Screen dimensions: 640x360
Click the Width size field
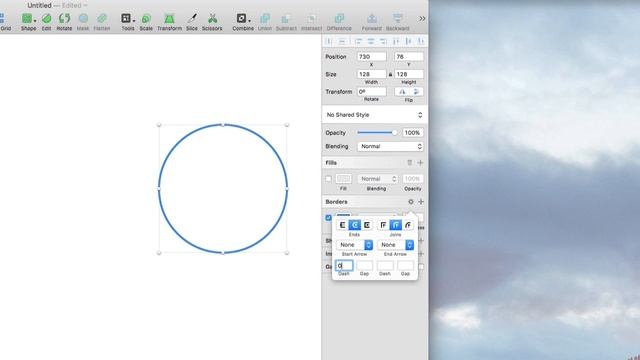coord(371,74)
